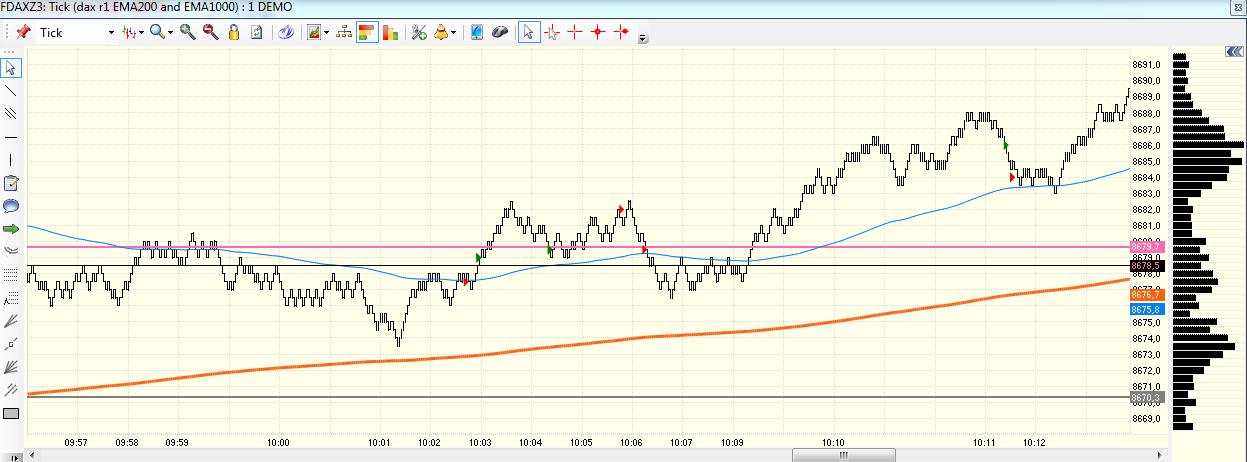Click the green zoom in magnifier

(x=188, y=32)
